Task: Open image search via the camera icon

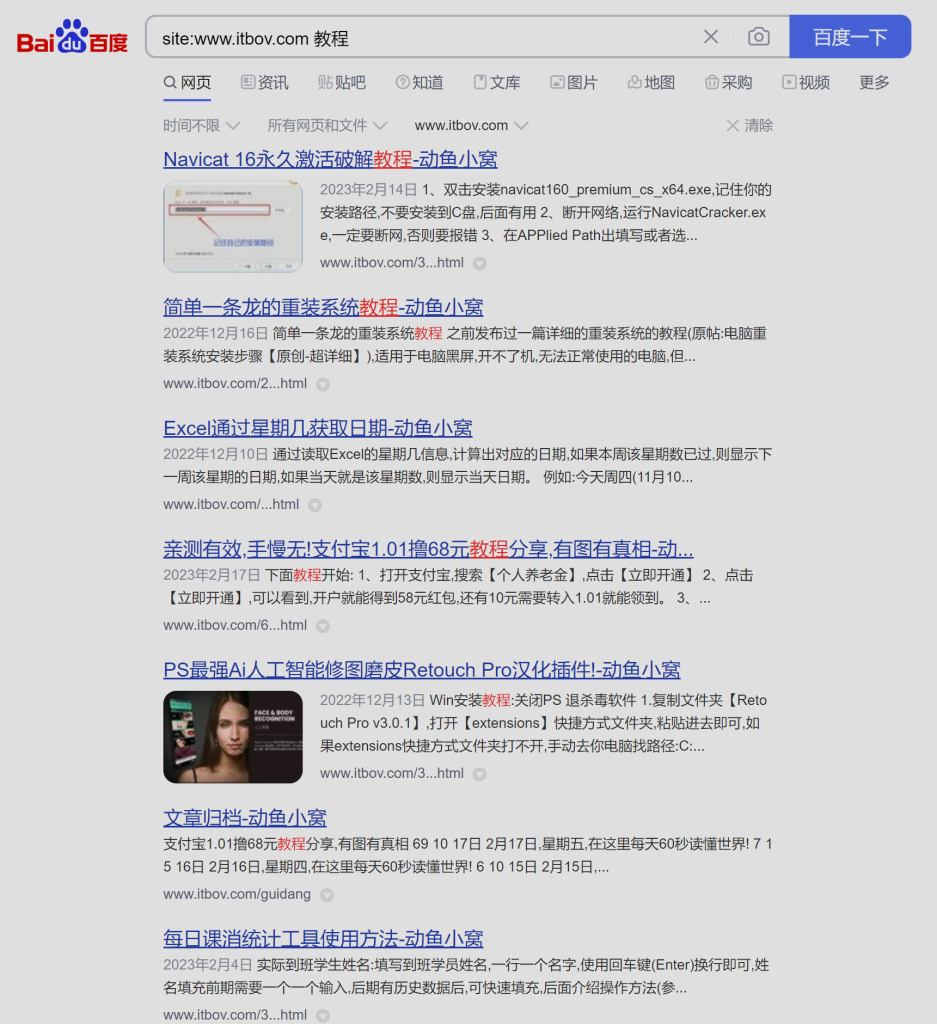Action: point(758,37)
